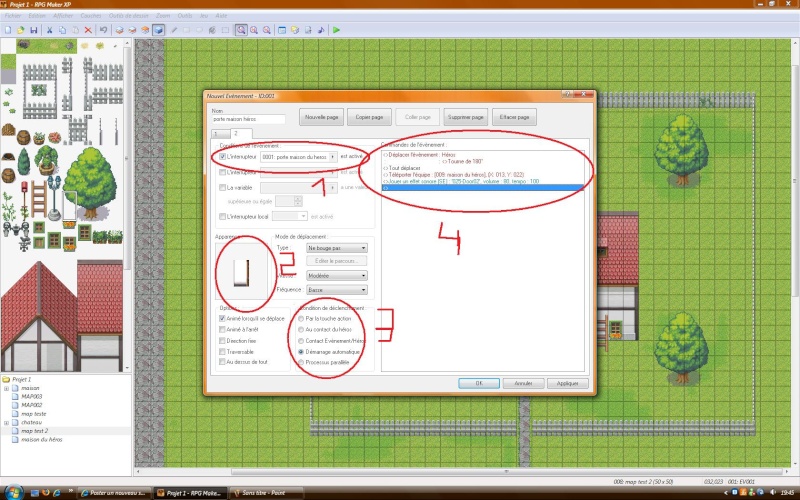Image resolution: width=800 pixels, height=500 pixels.
Task: Click the New Project toolbar icon
Action: click(x=8, y=30)
